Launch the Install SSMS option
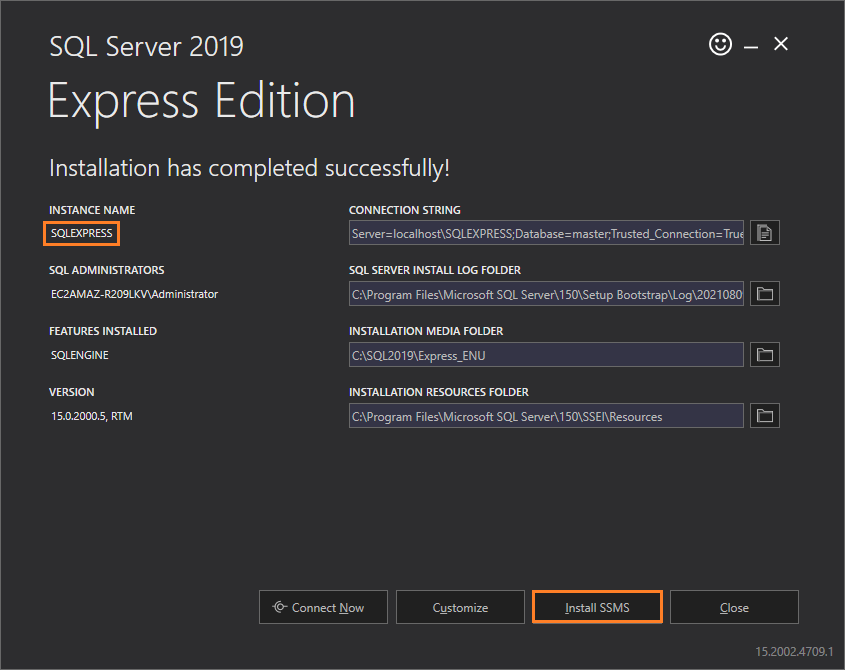This screenshot has width=845, height=670. point(597,607)
